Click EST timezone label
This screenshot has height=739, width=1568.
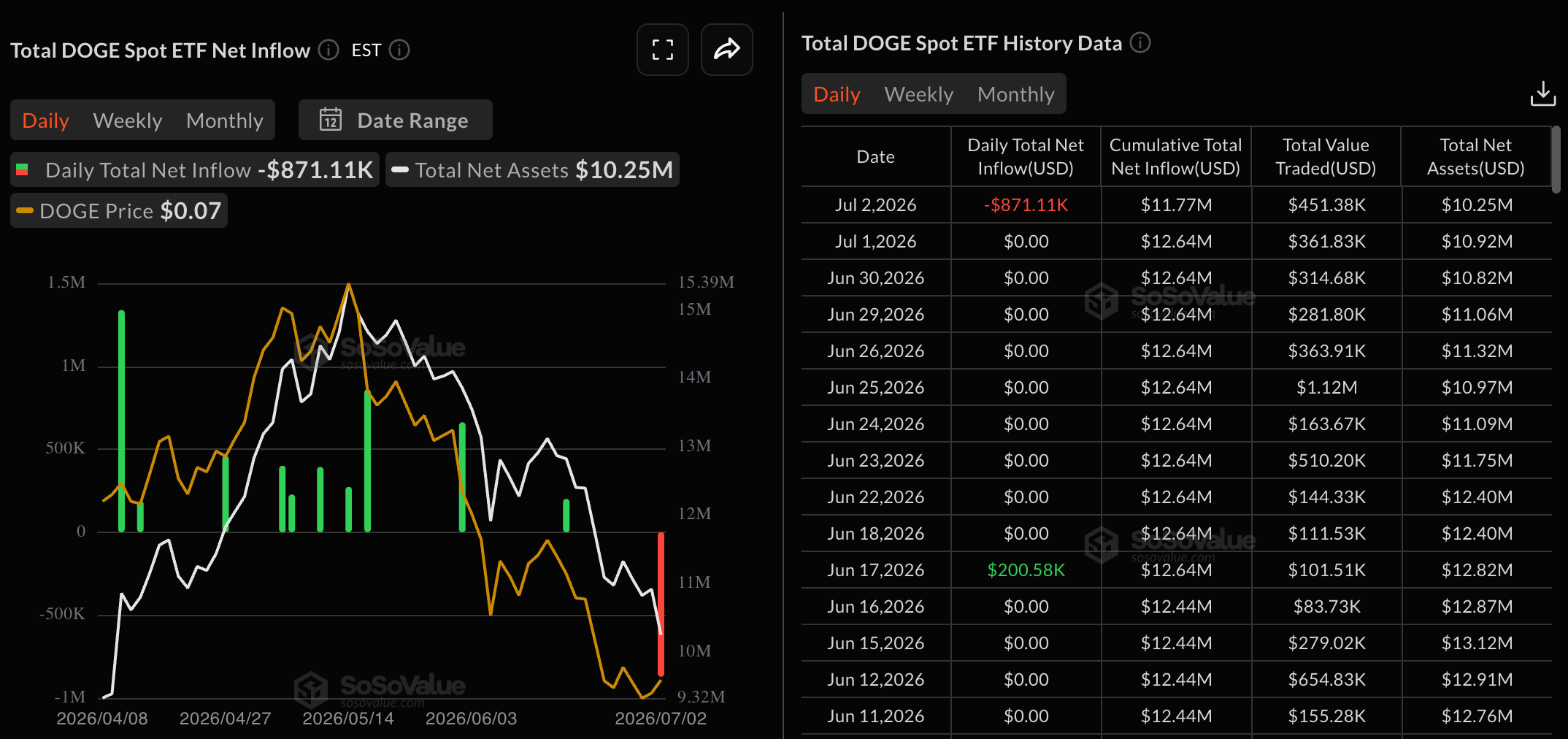(366, 50)
